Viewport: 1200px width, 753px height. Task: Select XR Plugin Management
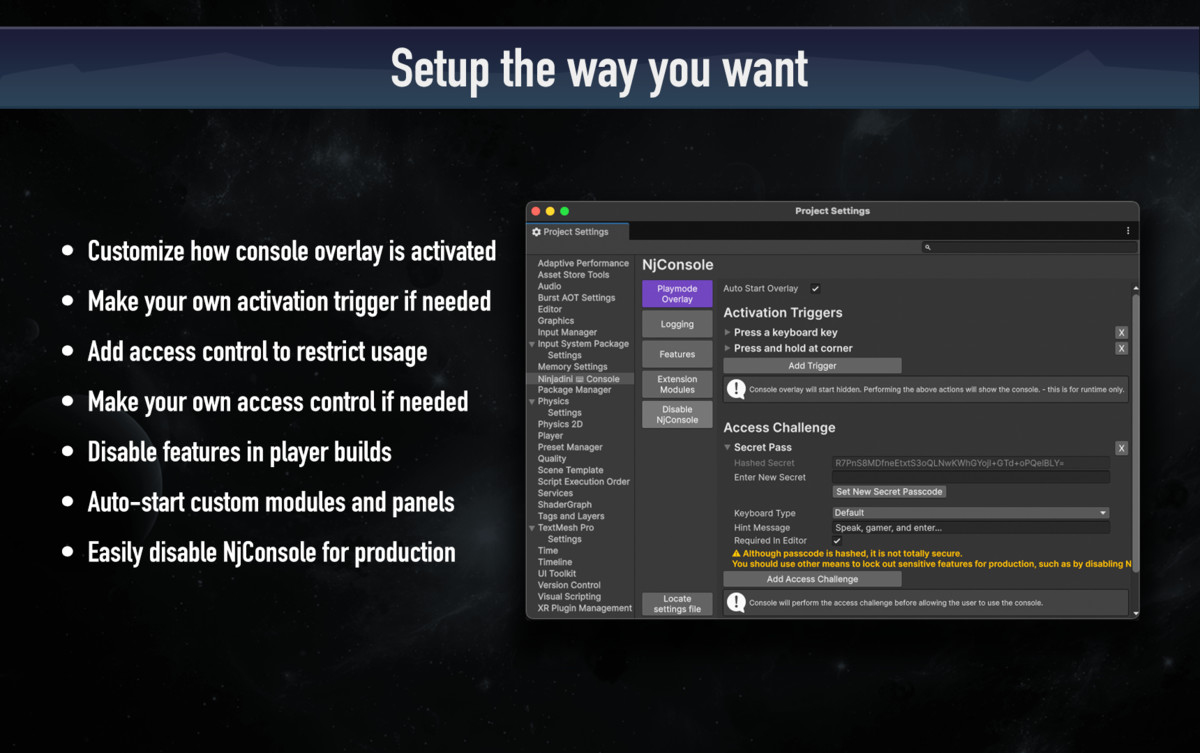(x=585, y=609)
